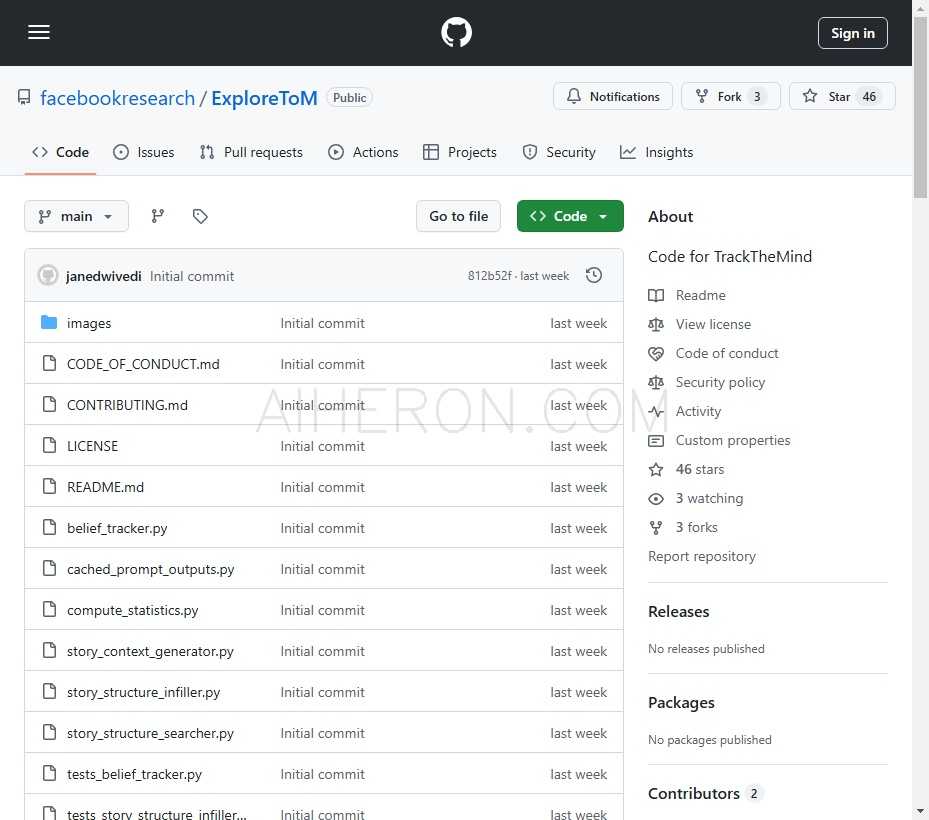Open the Insights tab
This screenshot has width=929, height=820.
point(656,152)
